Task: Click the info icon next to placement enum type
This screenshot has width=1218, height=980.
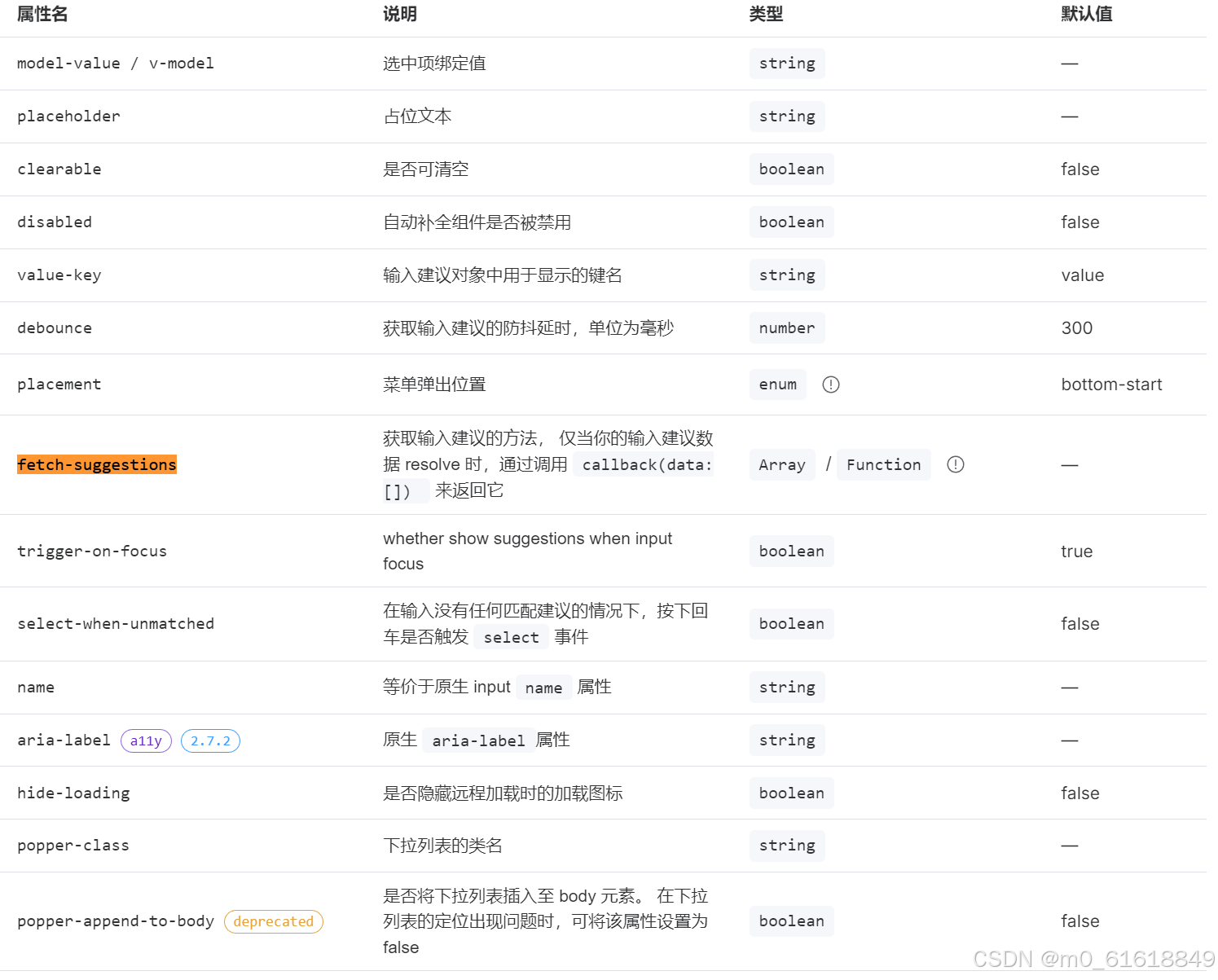Action: point(831,384)
